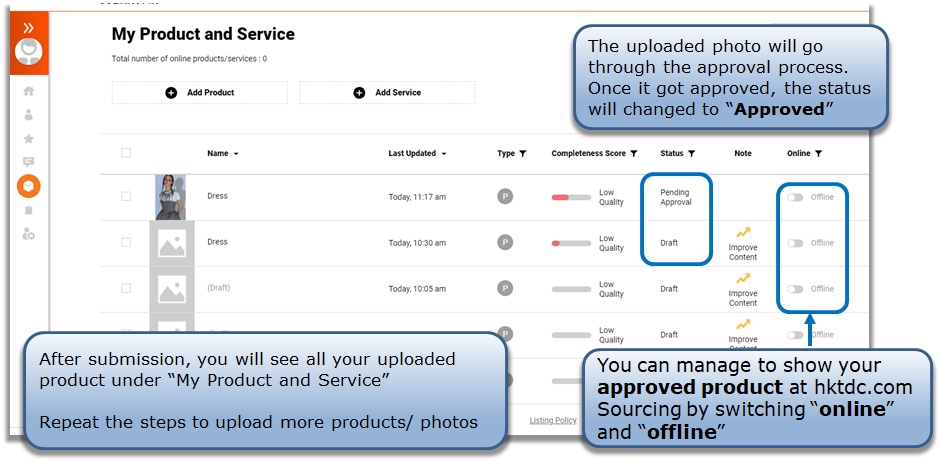Click Dress name in 11:17 am row

coord(217,196)
